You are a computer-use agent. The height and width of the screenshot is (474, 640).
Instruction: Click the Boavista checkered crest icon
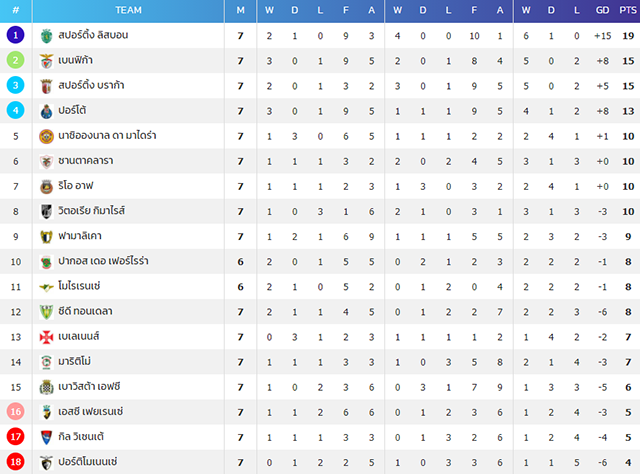coord(47,387)
